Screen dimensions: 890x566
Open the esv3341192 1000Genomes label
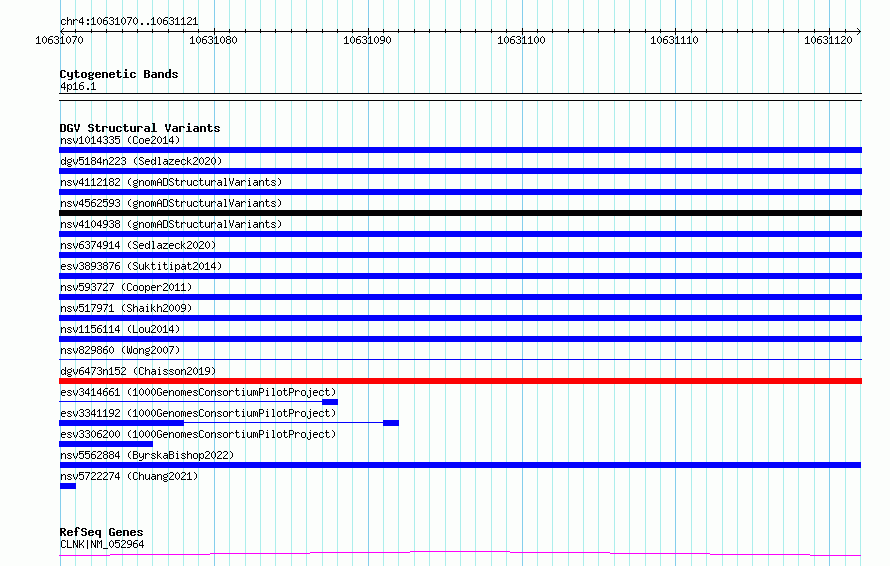pos(198,413)
